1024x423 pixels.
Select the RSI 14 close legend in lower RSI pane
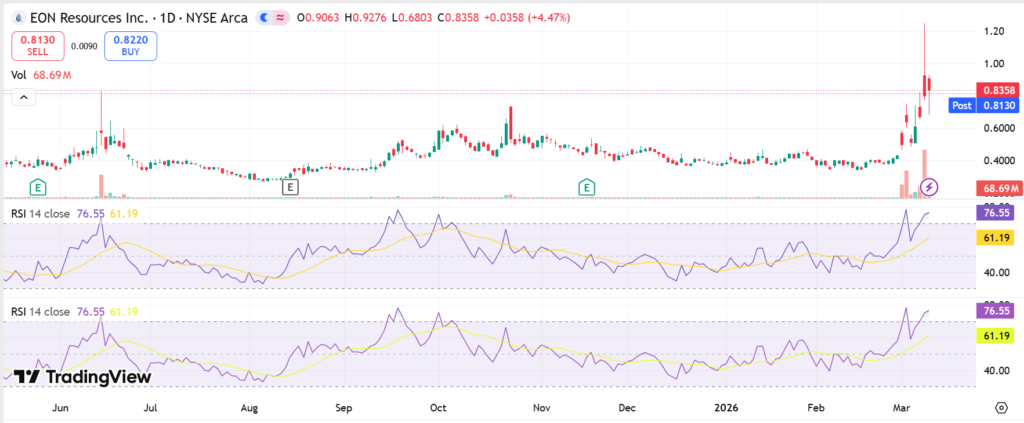click(x=40, y=311)
